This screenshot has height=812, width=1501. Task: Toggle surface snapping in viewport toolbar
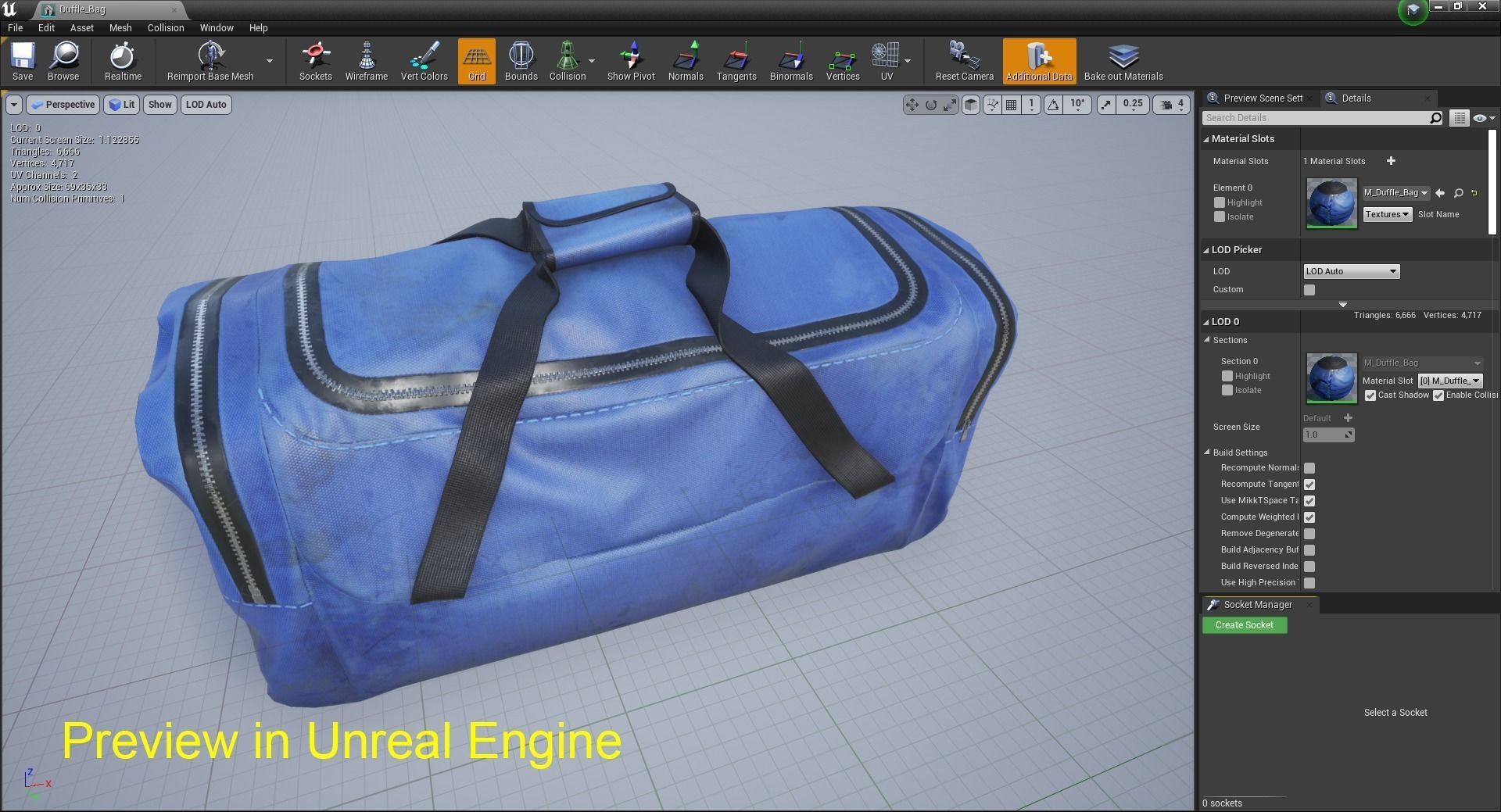click(x=992, y=105)
